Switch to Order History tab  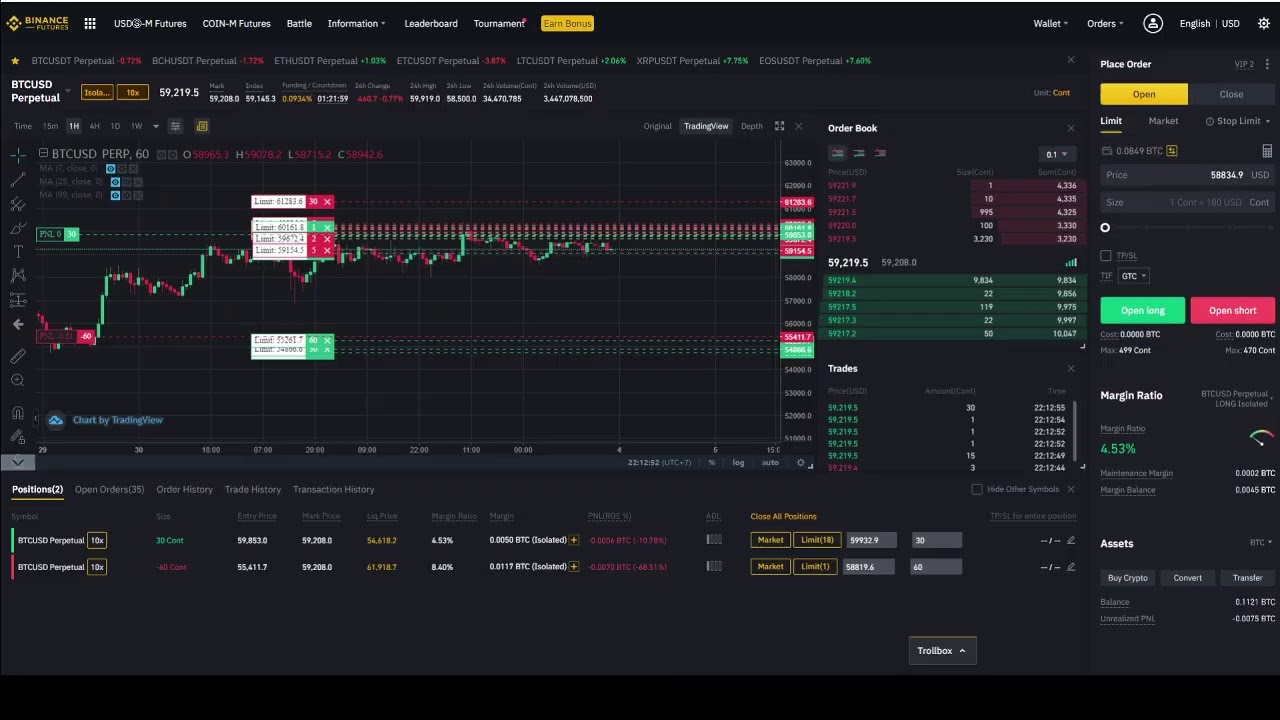point(184,489)
